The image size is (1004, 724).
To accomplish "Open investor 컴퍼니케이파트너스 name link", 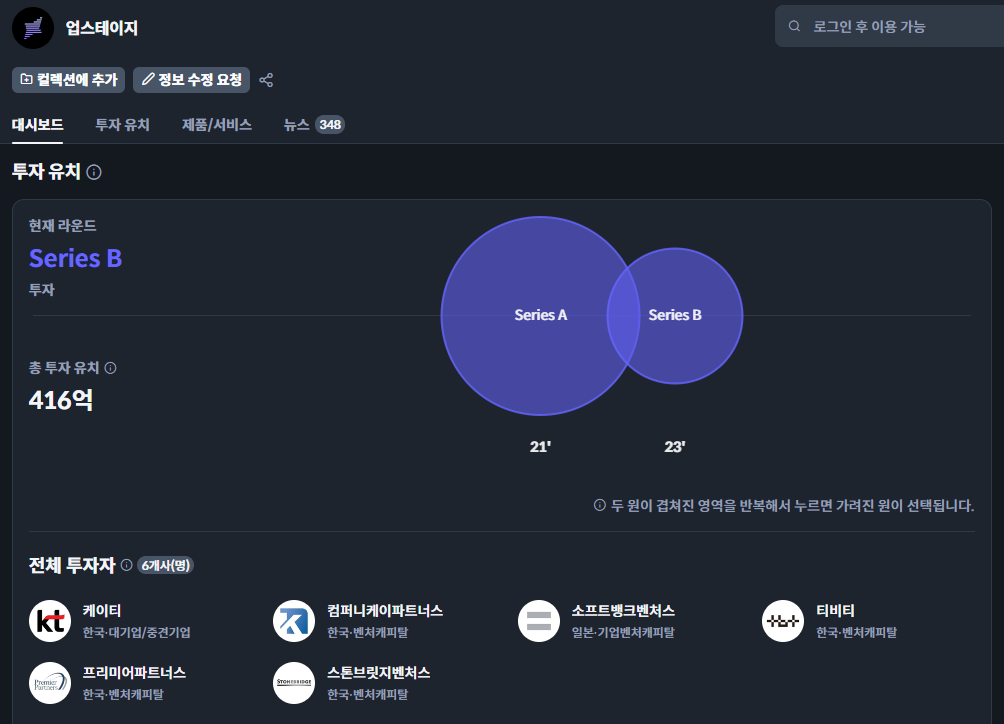I will point(385,611).
